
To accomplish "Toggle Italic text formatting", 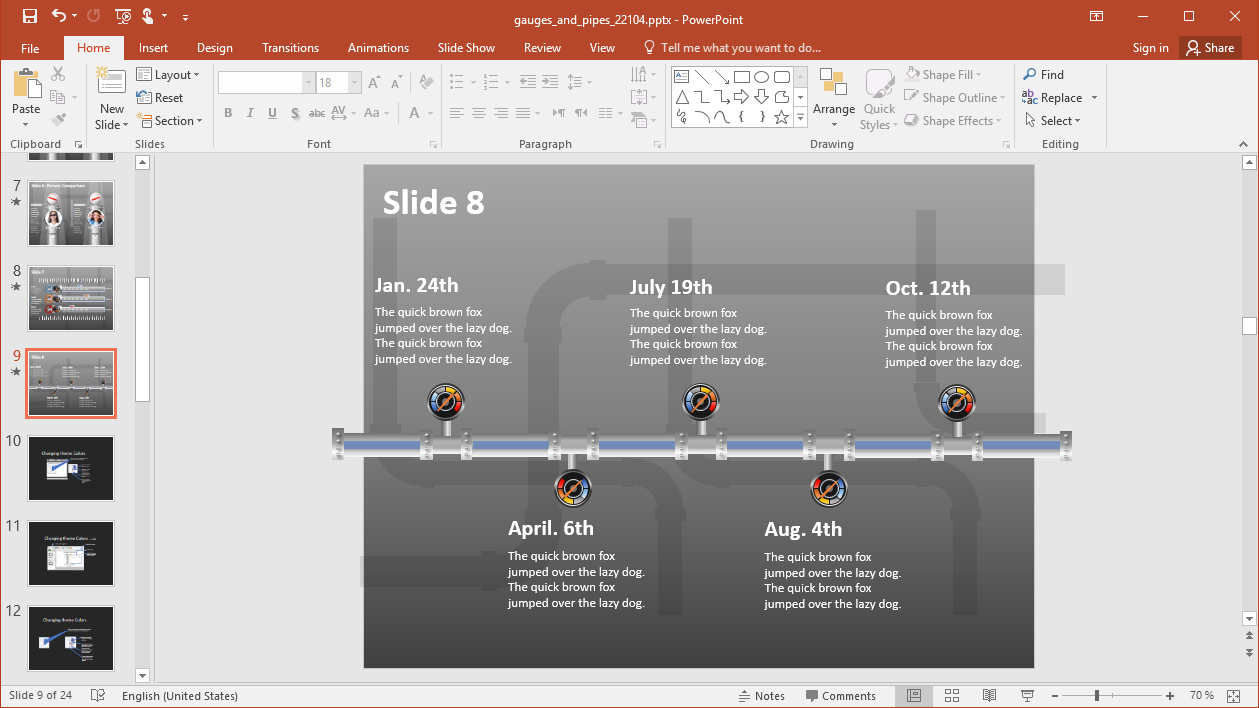I will pyautogui.click(x=250, y=114).
